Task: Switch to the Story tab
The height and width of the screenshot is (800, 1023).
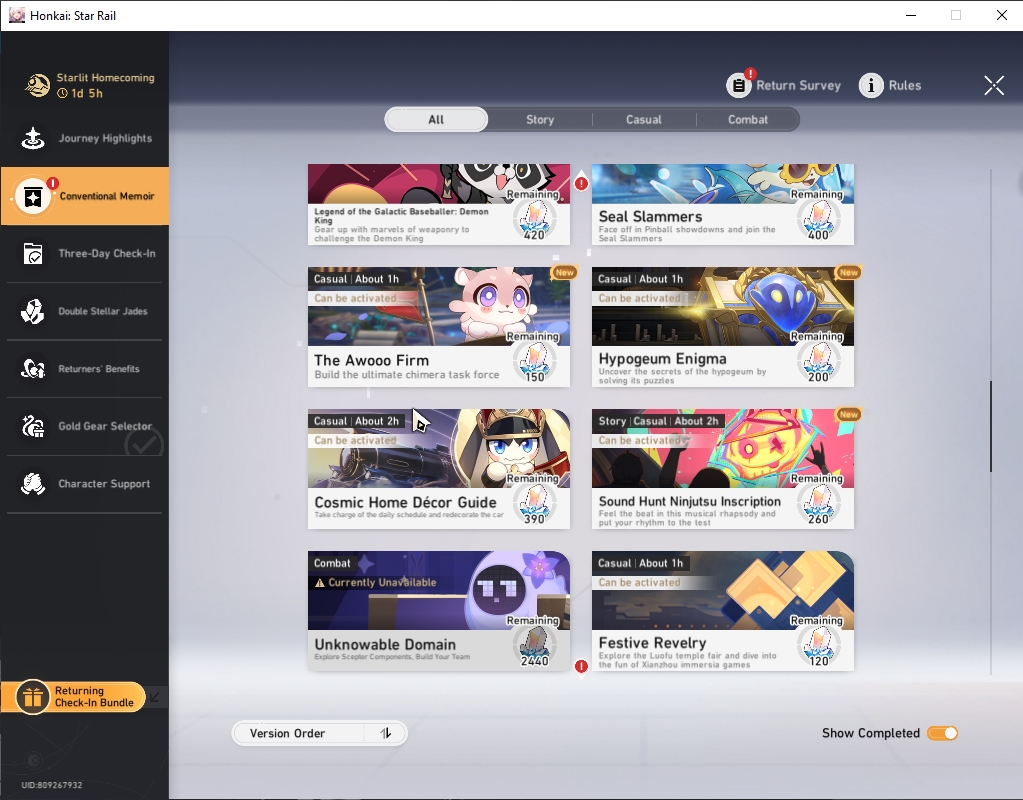Action: [540, 119]
